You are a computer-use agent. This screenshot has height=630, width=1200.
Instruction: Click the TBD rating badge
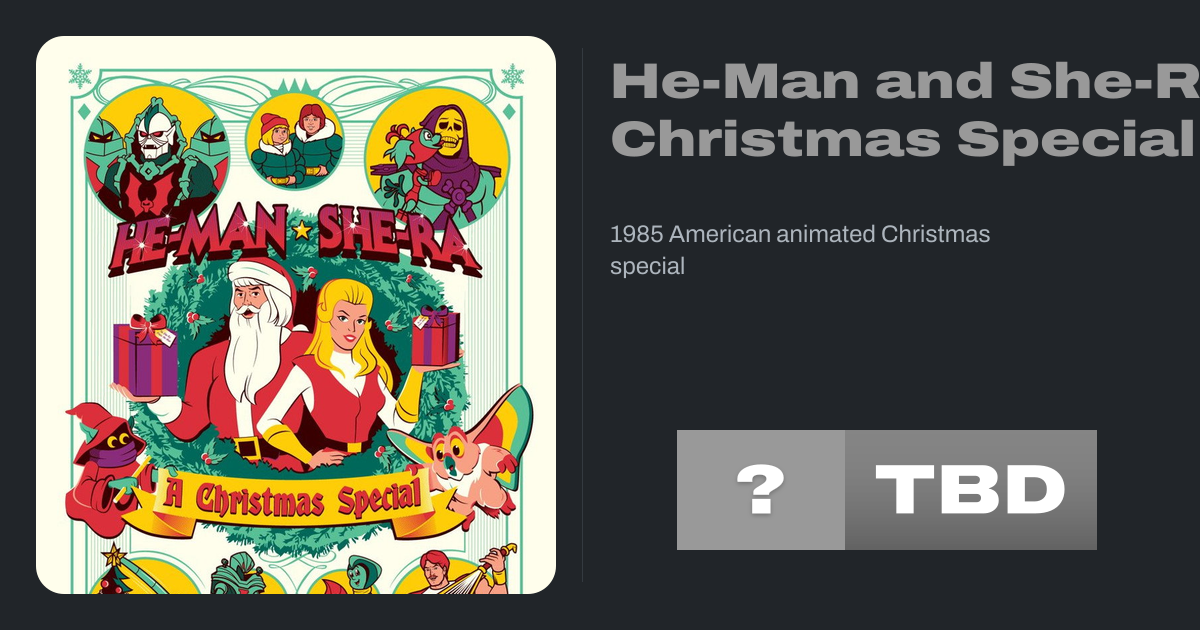971,490
